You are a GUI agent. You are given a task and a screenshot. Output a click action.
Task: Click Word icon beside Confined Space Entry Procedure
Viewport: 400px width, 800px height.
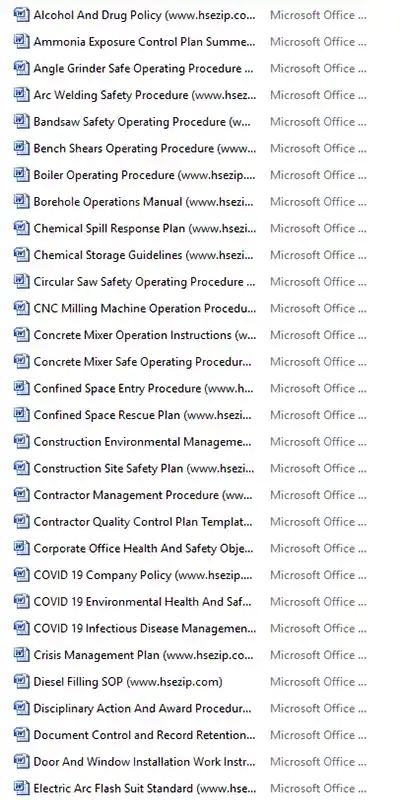coord(21,388)
